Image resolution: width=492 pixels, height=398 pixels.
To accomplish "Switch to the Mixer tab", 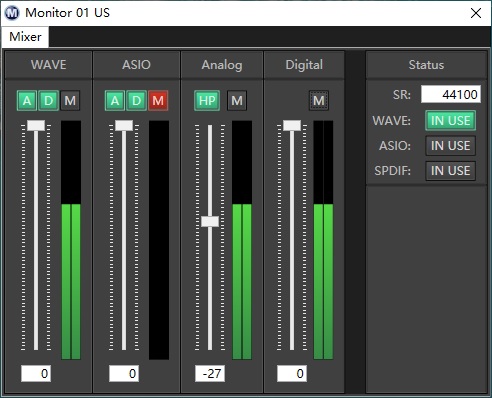I will [x=25, y=37].
